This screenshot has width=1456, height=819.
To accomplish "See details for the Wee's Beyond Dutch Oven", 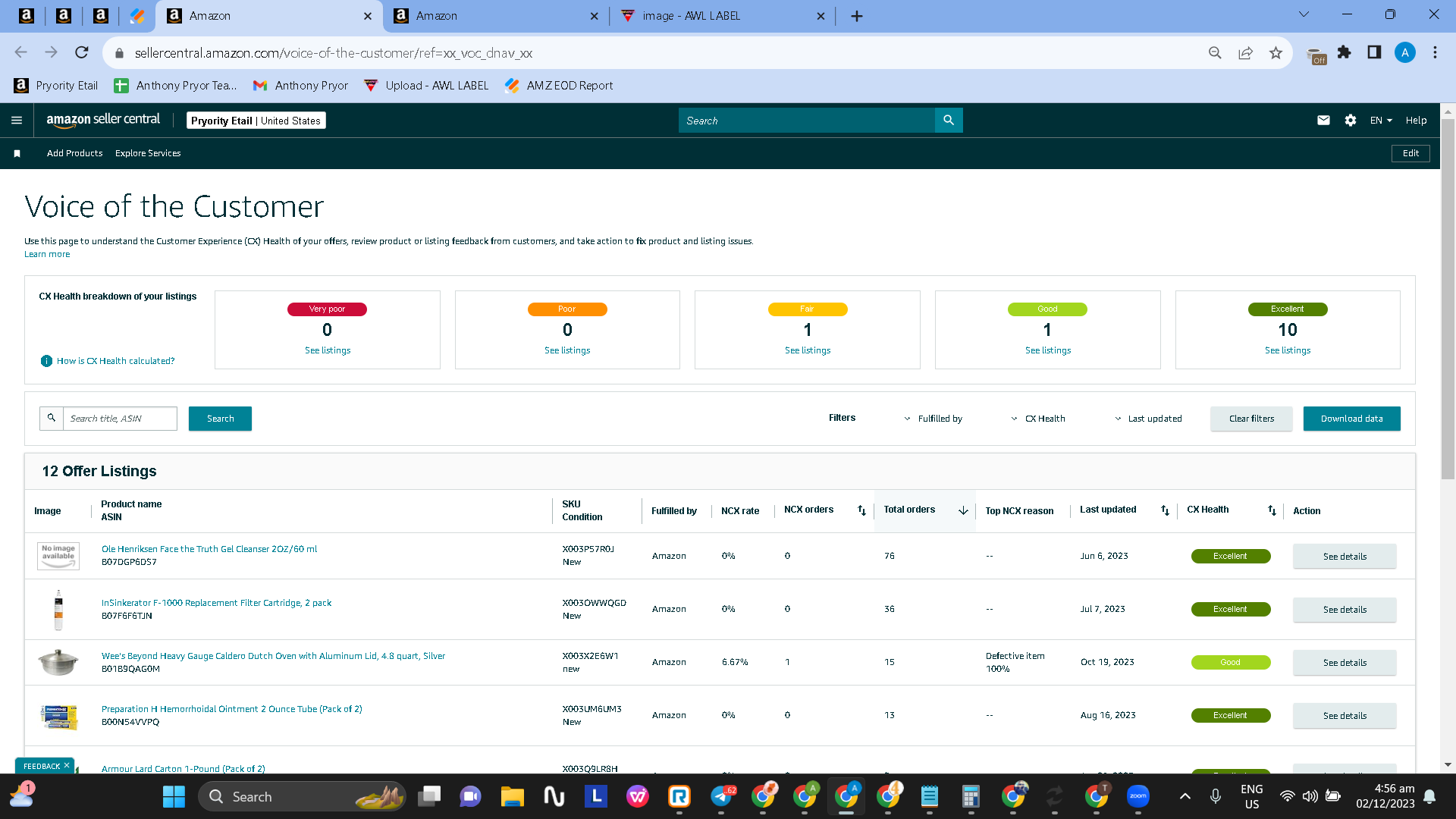I will (1345, 662).
